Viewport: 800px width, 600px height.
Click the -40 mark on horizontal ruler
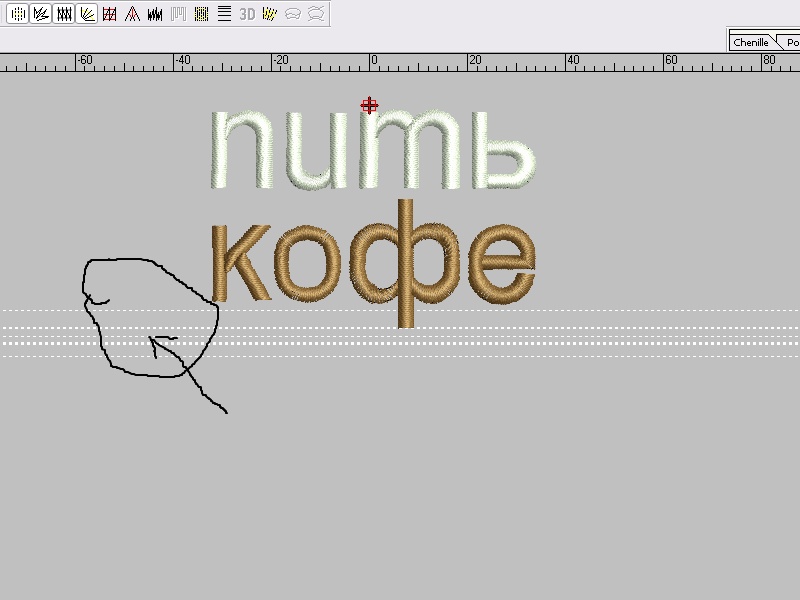point(183,60)
